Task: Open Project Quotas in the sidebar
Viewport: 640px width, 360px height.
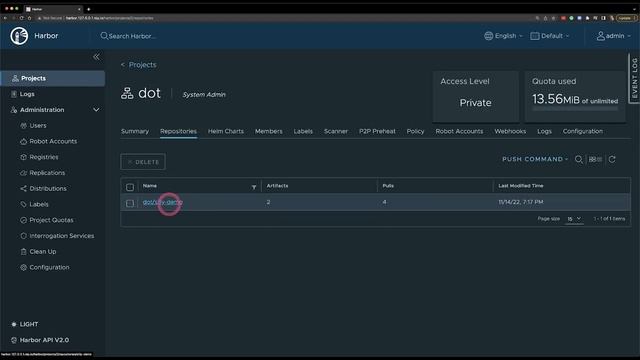Action: pyautogui.click(x=51, y=220)
